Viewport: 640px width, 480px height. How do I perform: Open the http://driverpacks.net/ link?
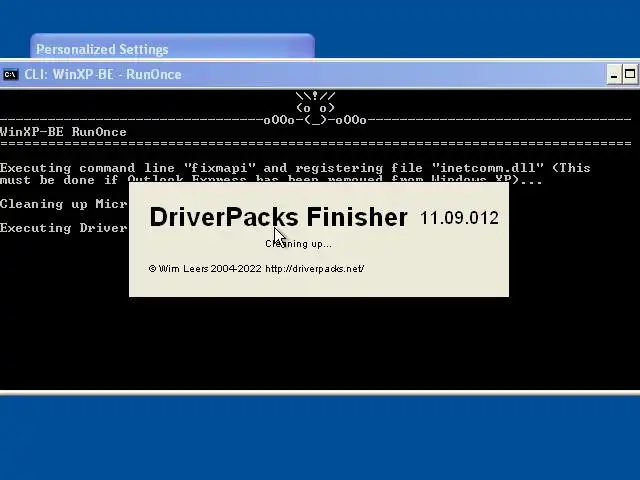pyautogui.click(x=315, y=269)
